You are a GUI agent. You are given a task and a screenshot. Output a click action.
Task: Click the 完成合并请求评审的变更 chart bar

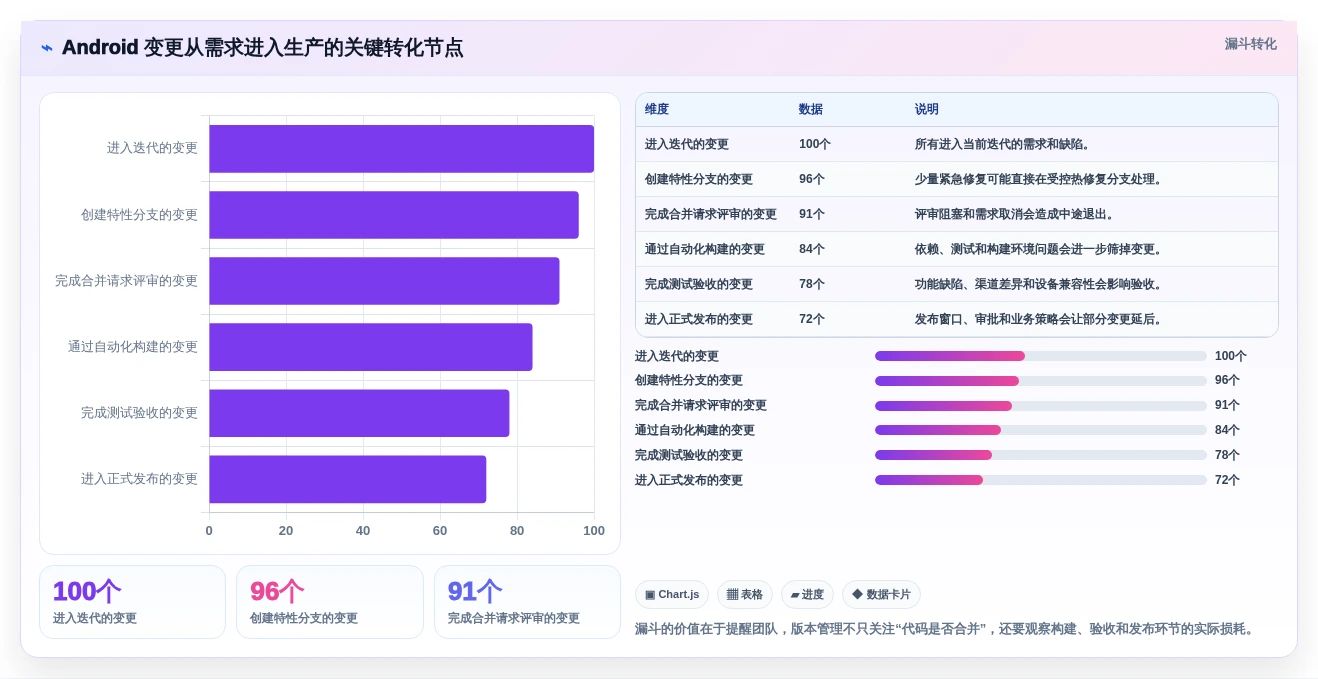pyautogui.click(x=384, y=281)
